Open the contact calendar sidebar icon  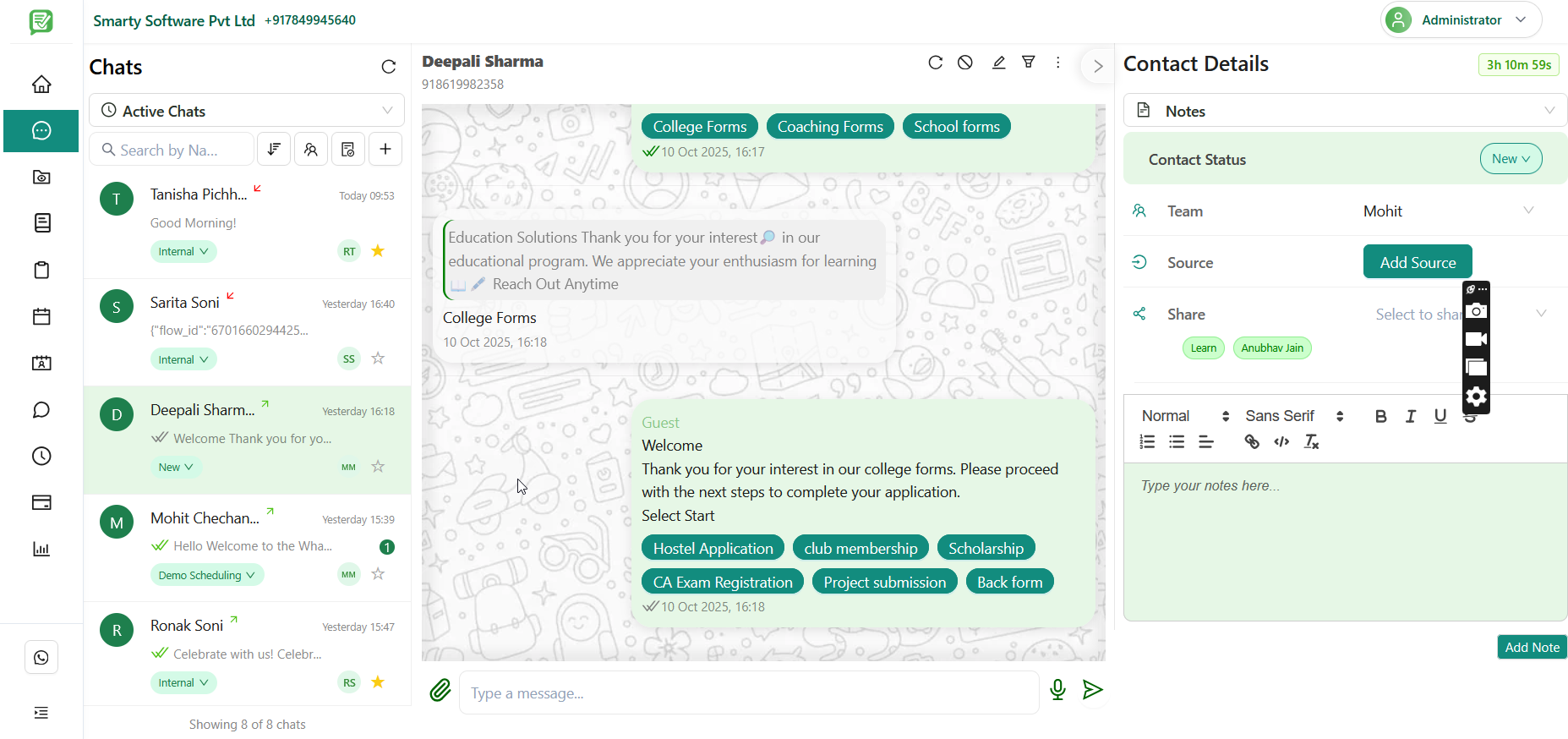click(41, 363)
